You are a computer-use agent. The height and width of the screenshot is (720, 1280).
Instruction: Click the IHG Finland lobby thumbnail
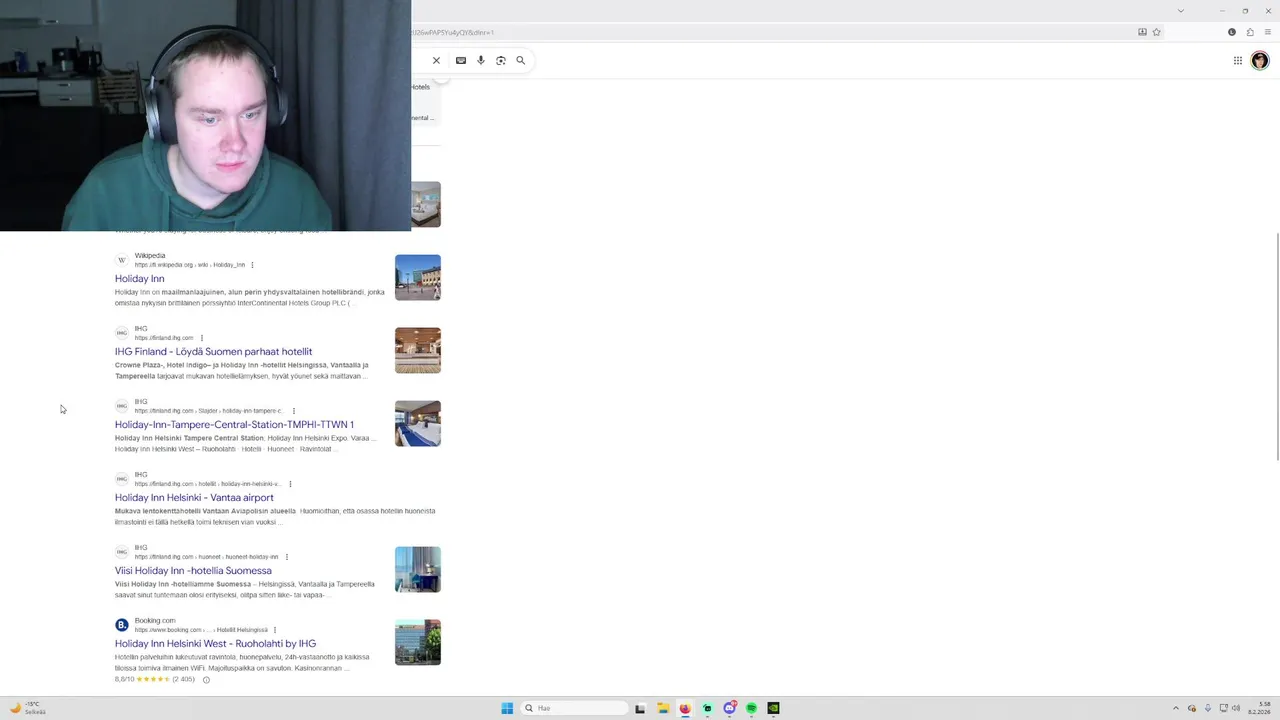[x=418, y=351]
